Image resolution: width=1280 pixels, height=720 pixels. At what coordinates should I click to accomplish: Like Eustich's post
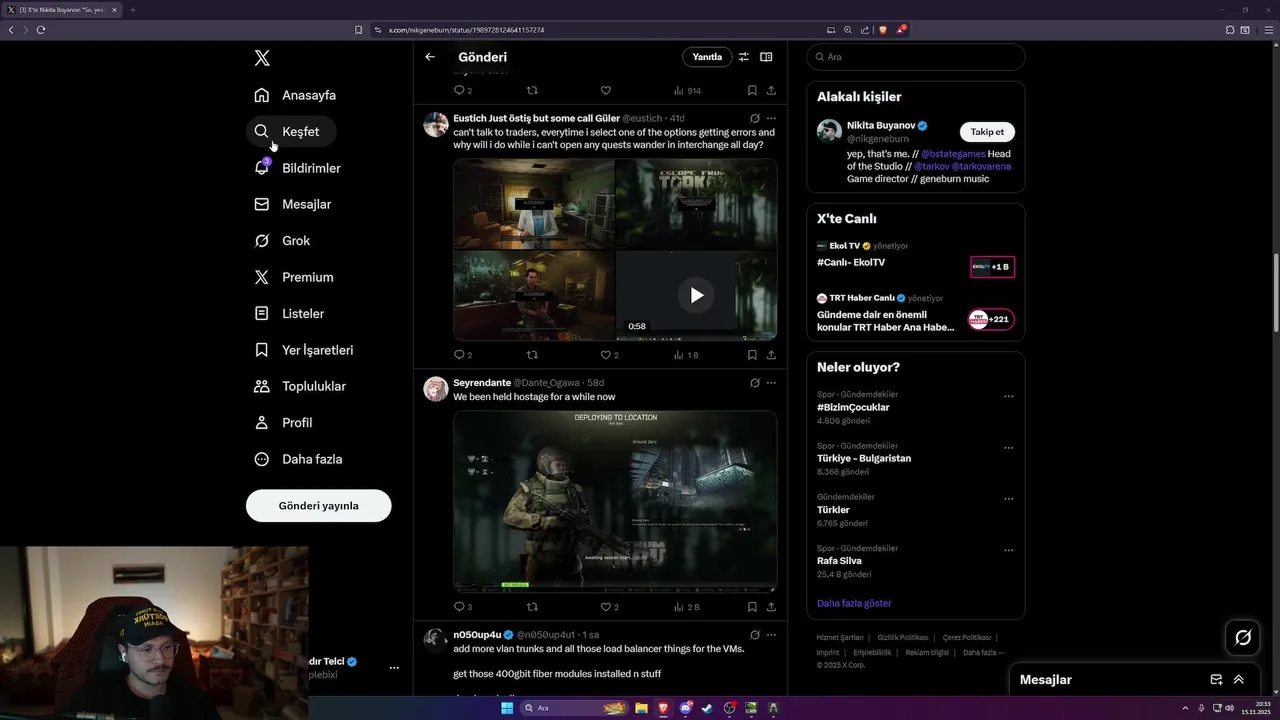(x=608, y=355)
